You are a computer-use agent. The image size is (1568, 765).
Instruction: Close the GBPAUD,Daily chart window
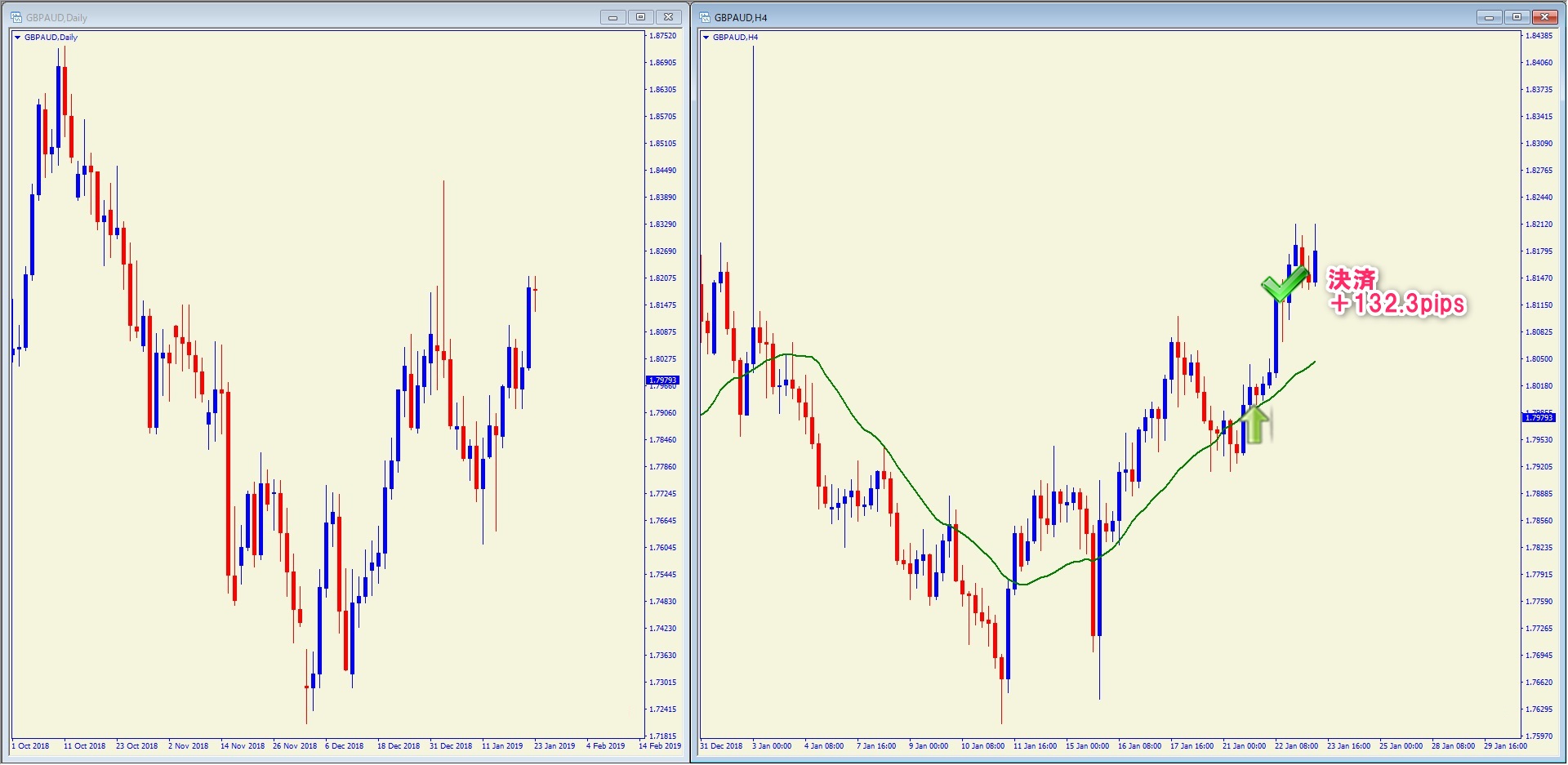click(668, 17)
